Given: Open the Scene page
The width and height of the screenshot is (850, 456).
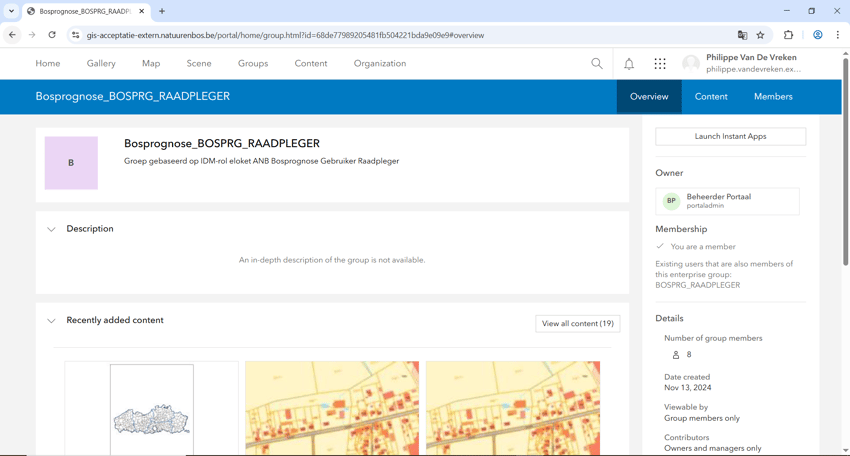Looking at the screenshot, I should [x=199, y=63].
